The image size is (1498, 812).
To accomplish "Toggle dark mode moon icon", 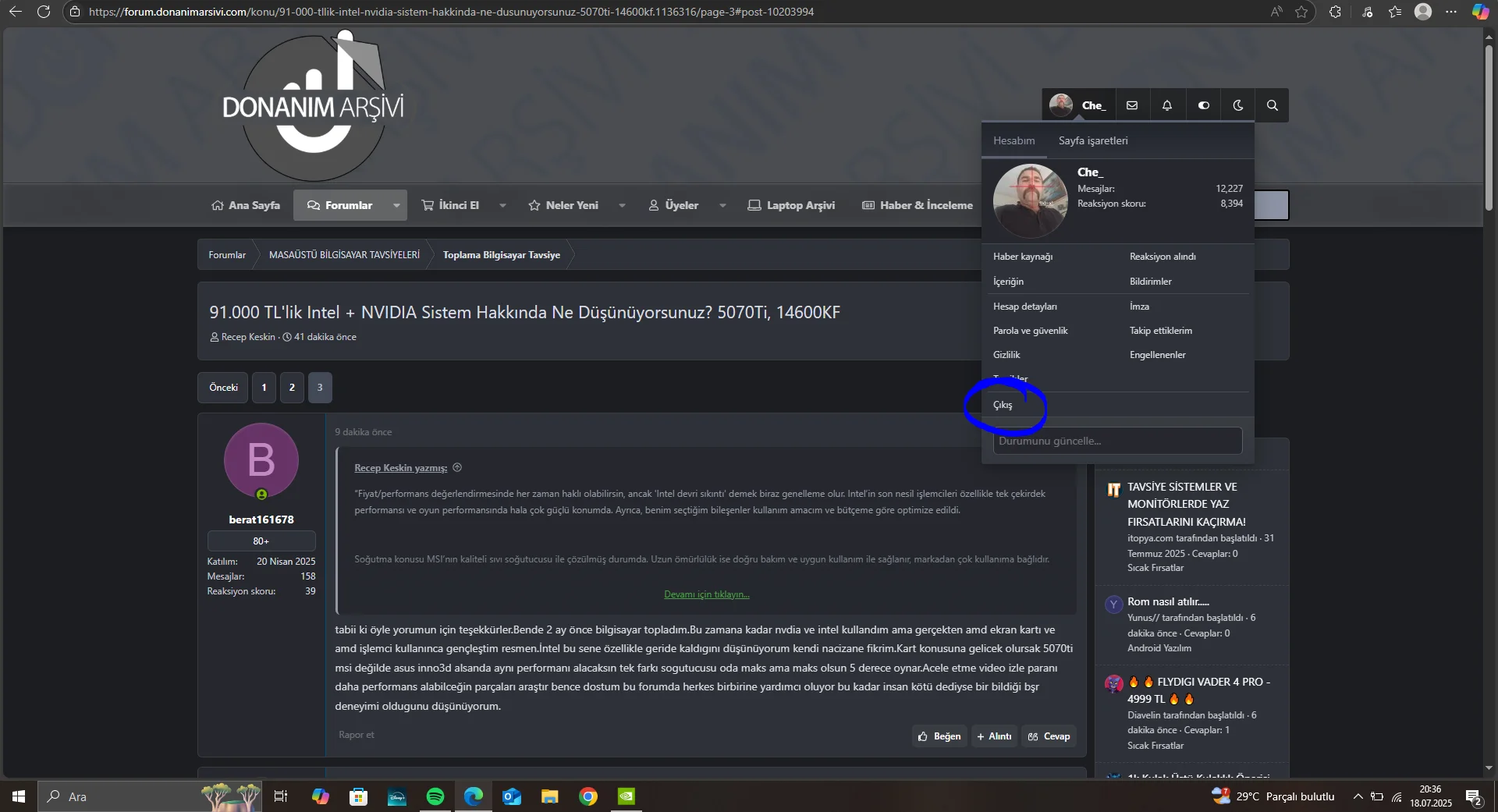I will (1238, 105).
